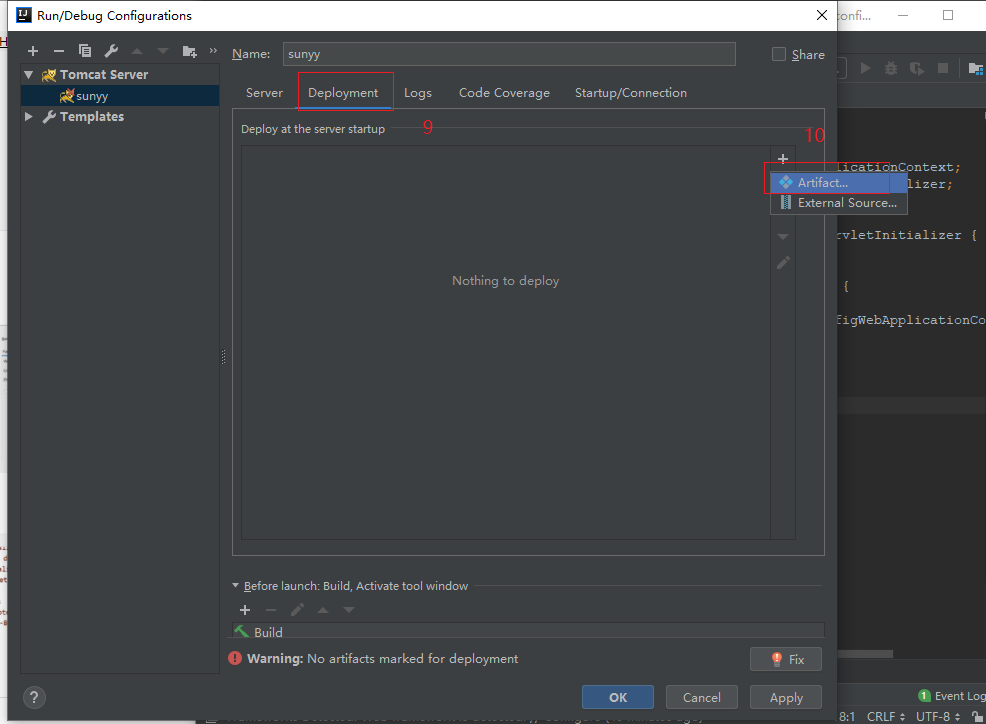The height and width of the screenshot is (724, 986).
Task: Switch to the Startup/Connection tab
Action: pyautogui.click(x=630, y=93)
